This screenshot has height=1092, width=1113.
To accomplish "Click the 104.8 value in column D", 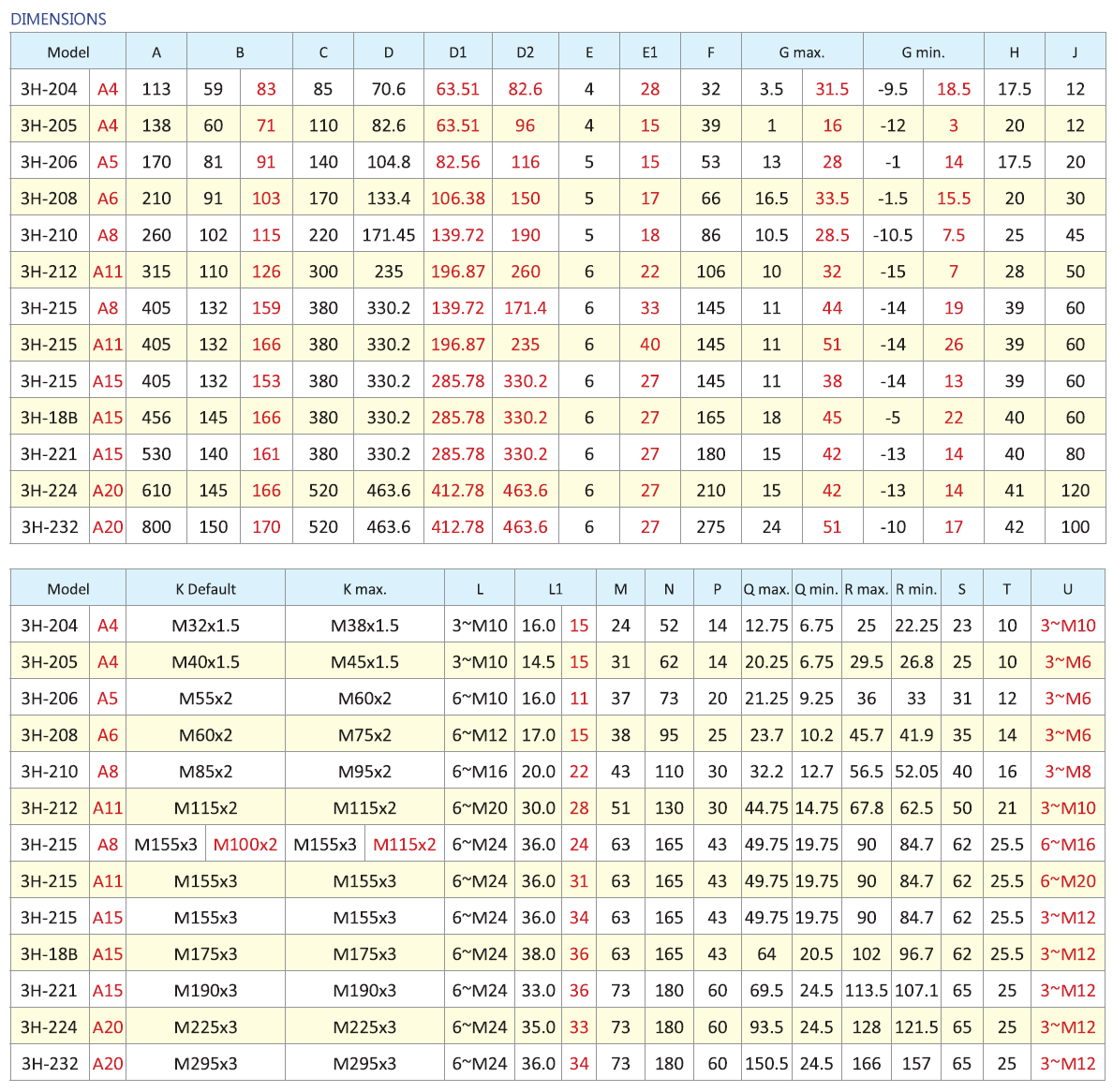I will (x=388, y=162).
